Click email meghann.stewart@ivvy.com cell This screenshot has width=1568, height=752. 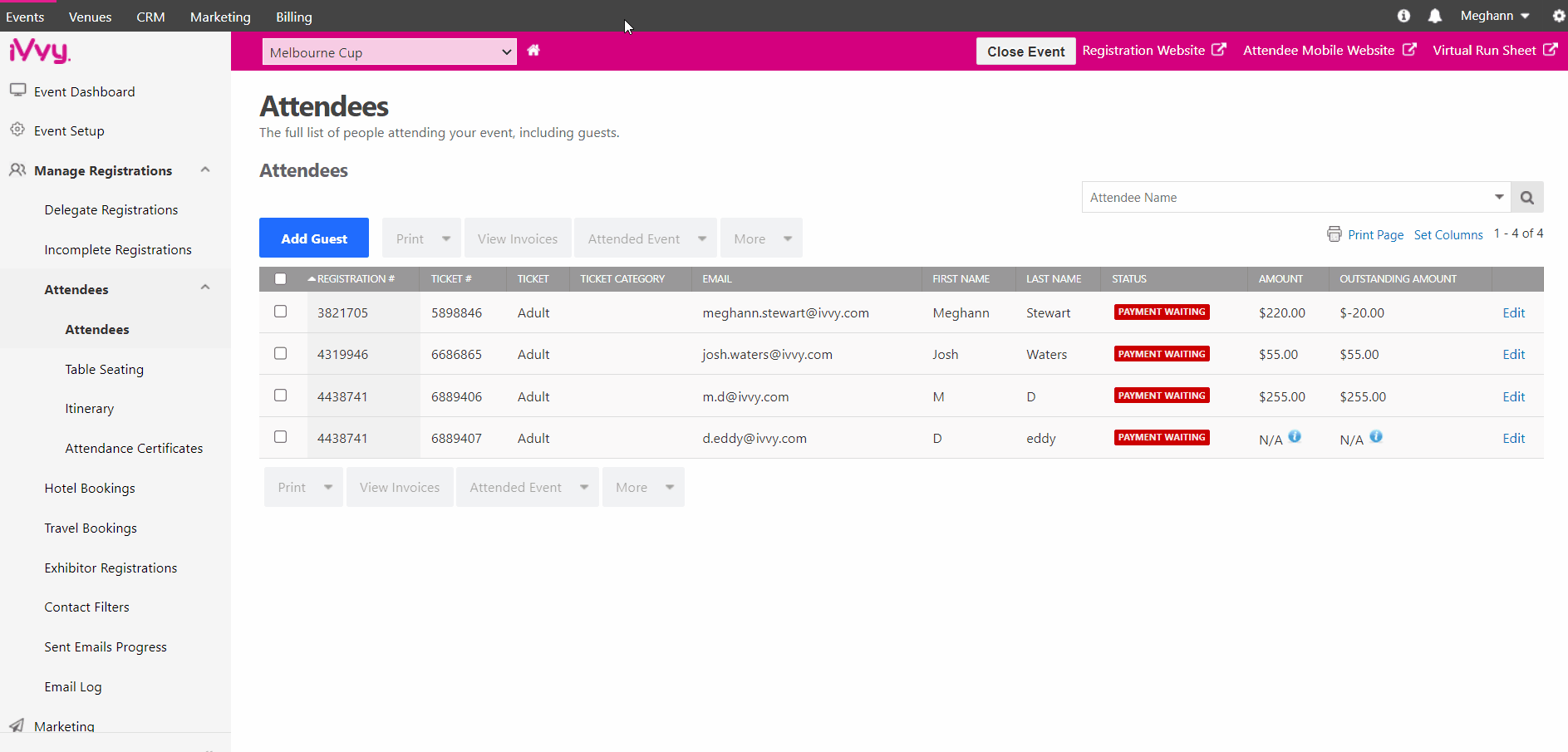(785, 312)
